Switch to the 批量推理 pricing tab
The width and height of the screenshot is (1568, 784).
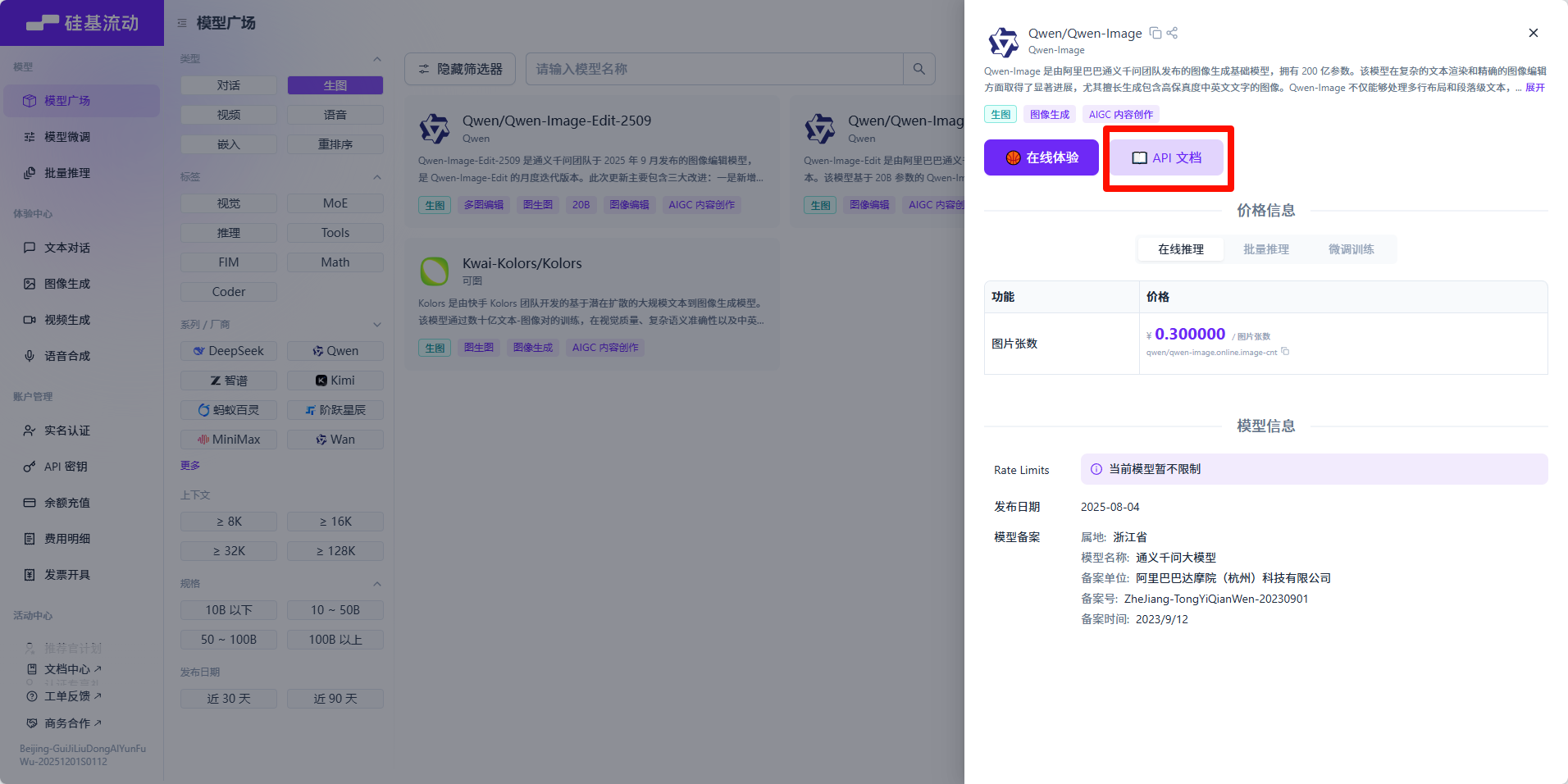[x=1266, y=249]
